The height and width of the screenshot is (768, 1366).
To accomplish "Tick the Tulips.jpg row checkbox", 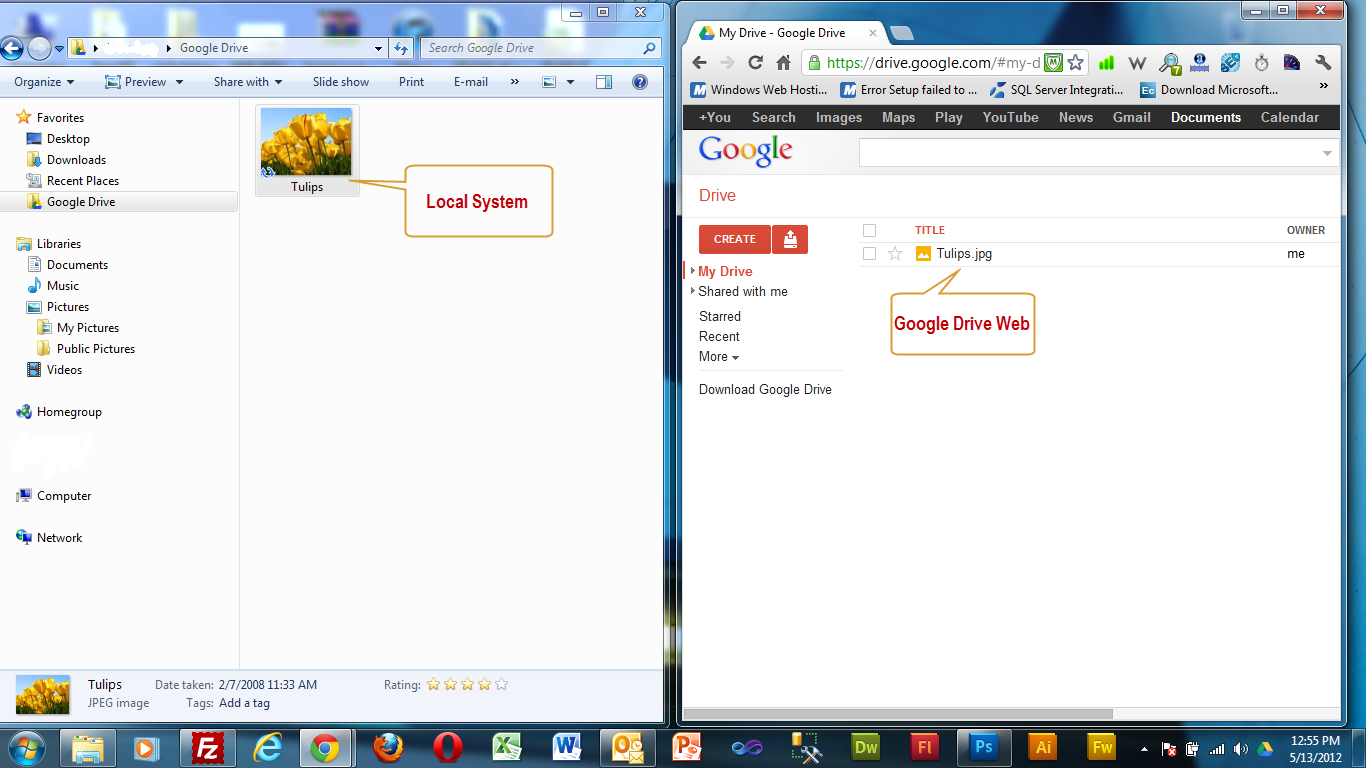I will coord(869,254).
